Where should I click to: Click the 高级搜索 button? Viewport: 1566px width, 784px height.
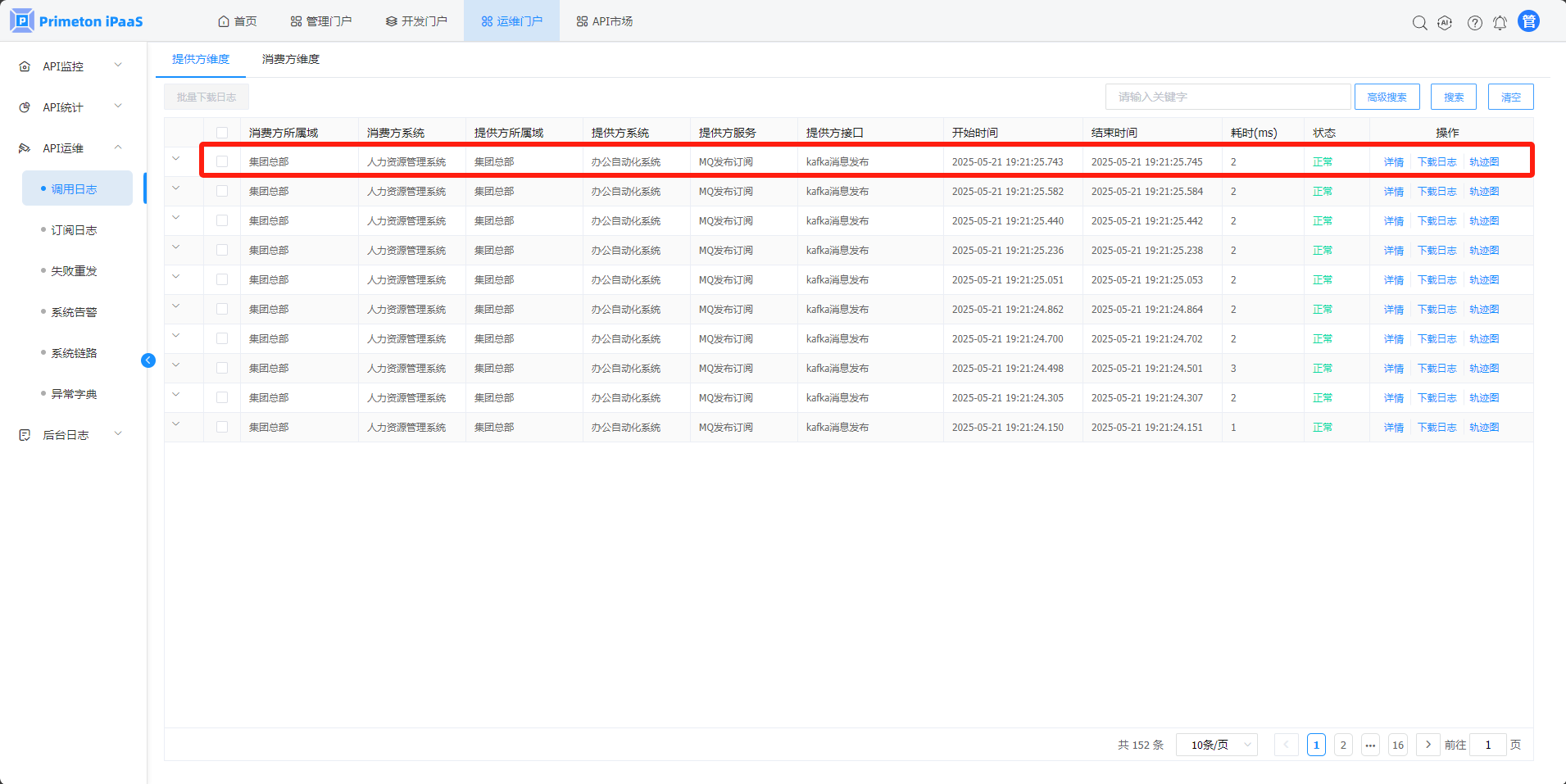coord(1387,97)
